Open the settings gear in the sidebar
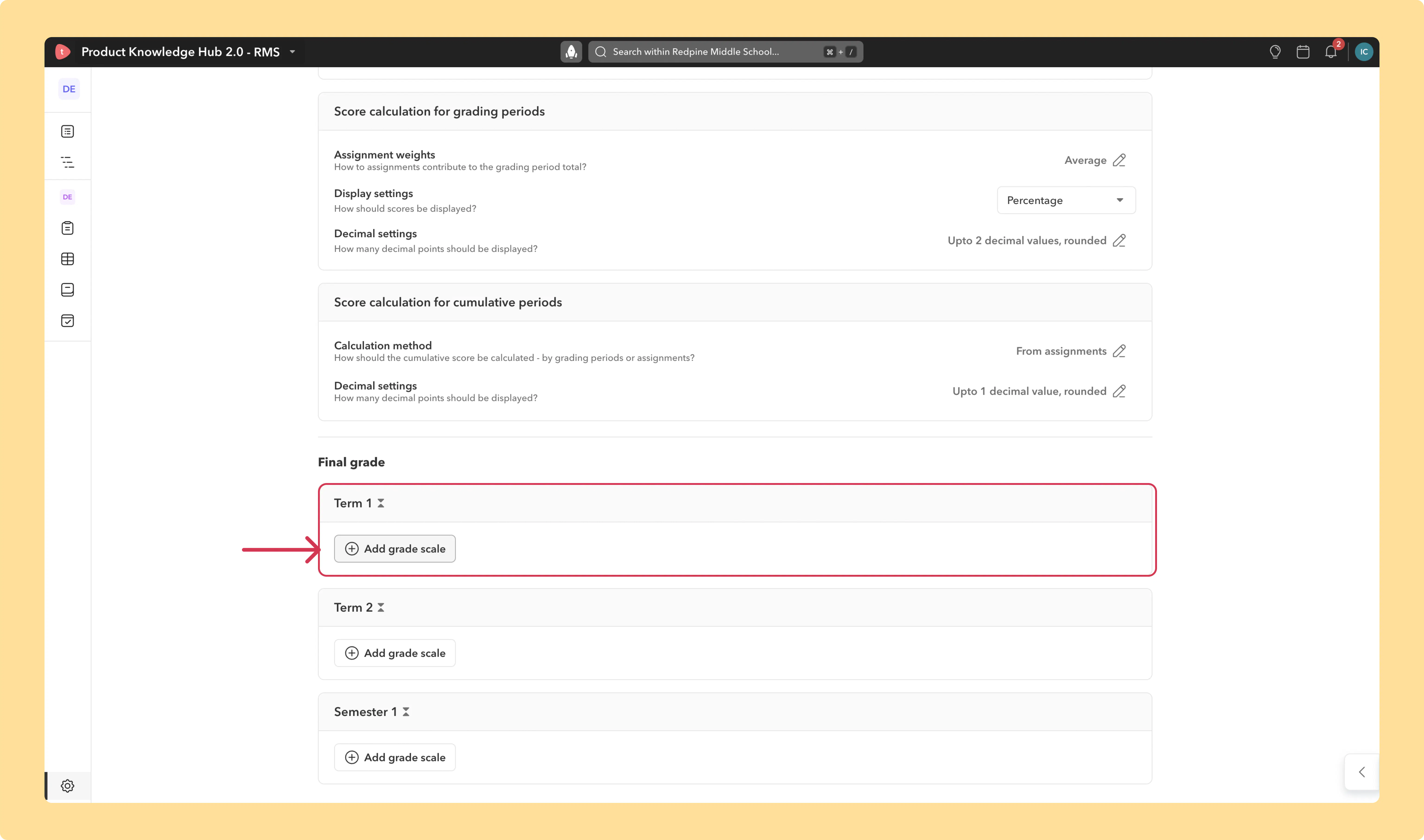Image resolution: width=1424 pixels, height=840 pixels. 67,786
